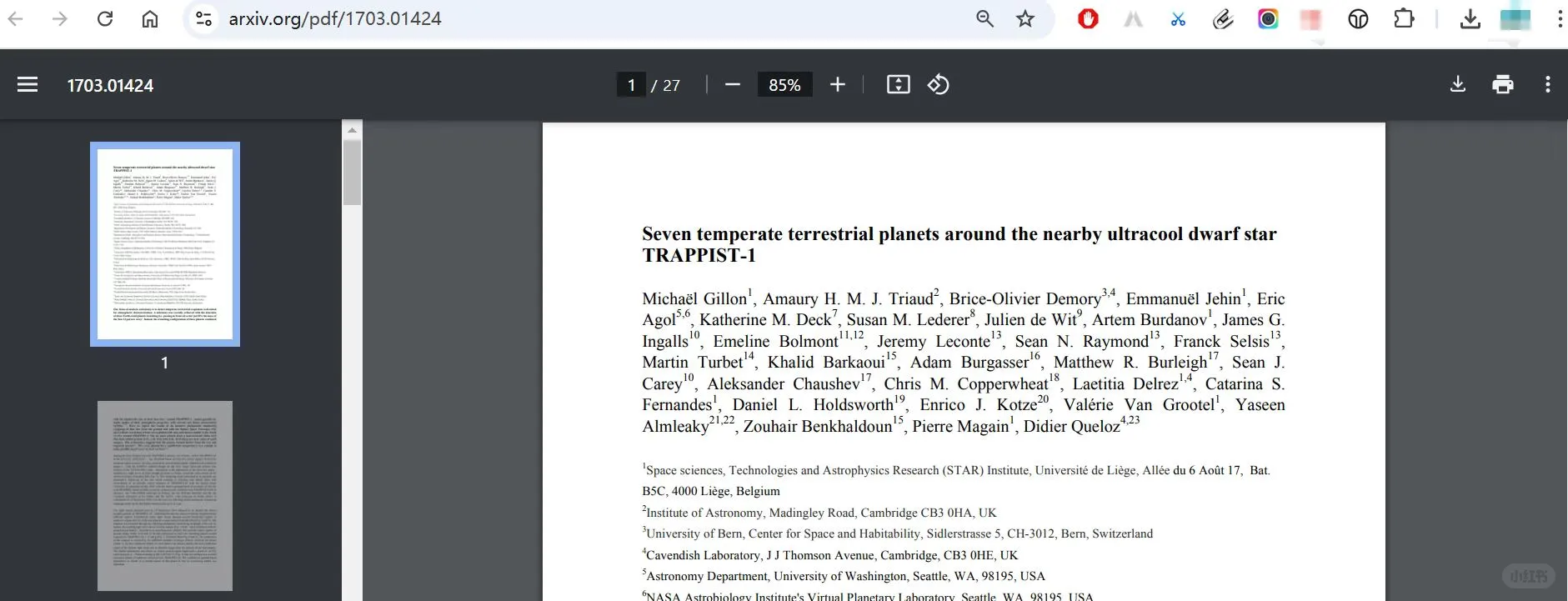Open the browser home page
Viewport: 1568px width, 601px height.
[150, 18]
